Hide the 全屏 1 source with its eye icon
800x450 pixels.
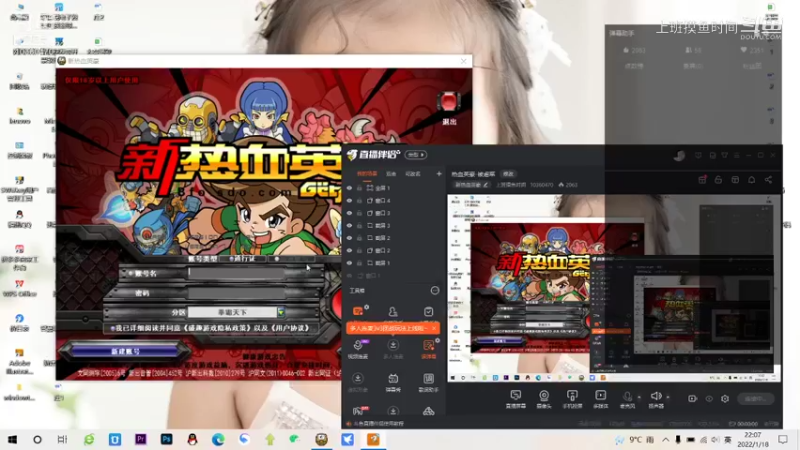pyautogui.click(x=349, y=188)
